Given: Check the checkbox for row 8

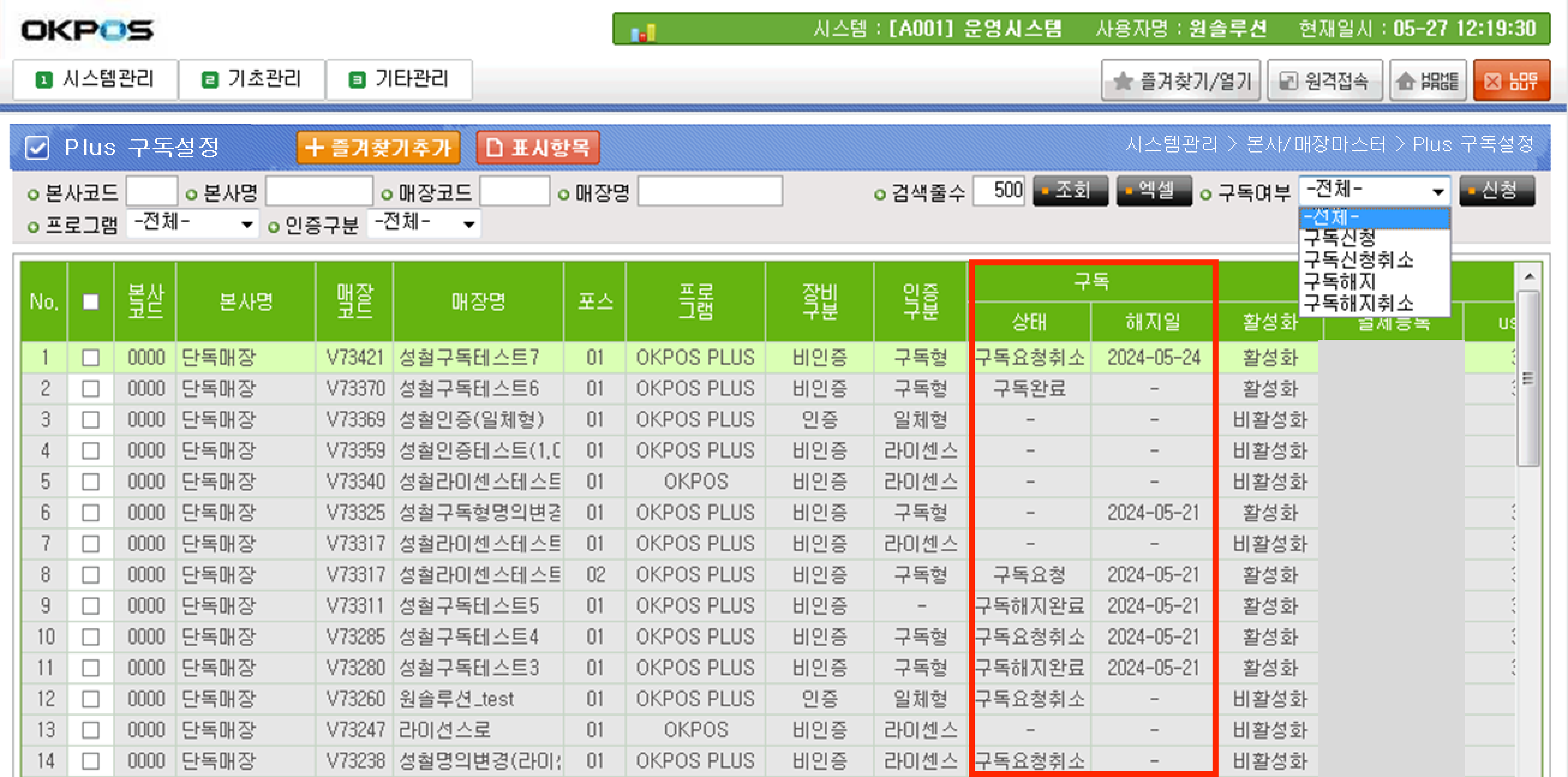Looking at the screenshot, I should 91,575.
